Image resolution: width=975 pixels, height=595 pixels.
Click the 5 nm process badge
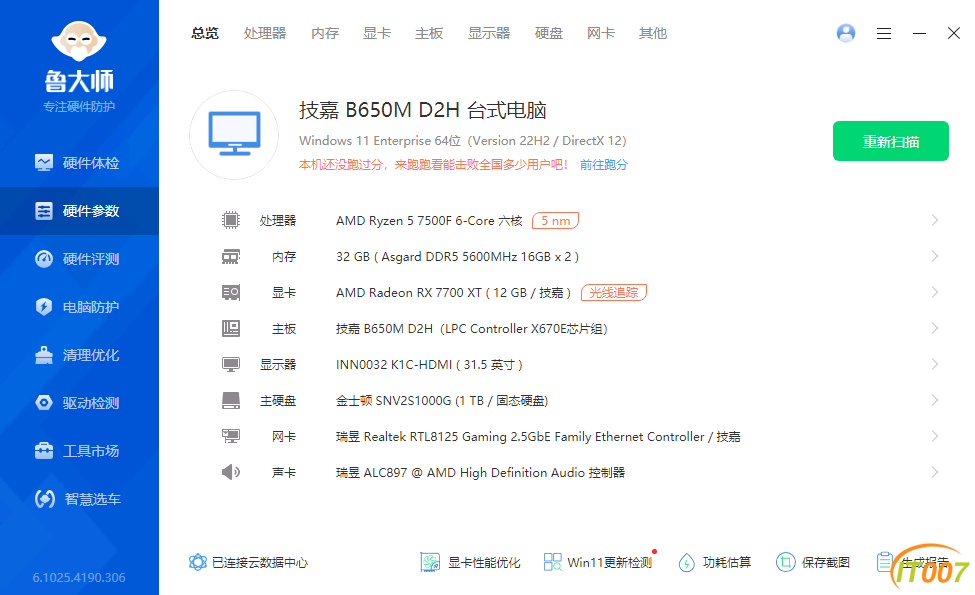[555, 221]
